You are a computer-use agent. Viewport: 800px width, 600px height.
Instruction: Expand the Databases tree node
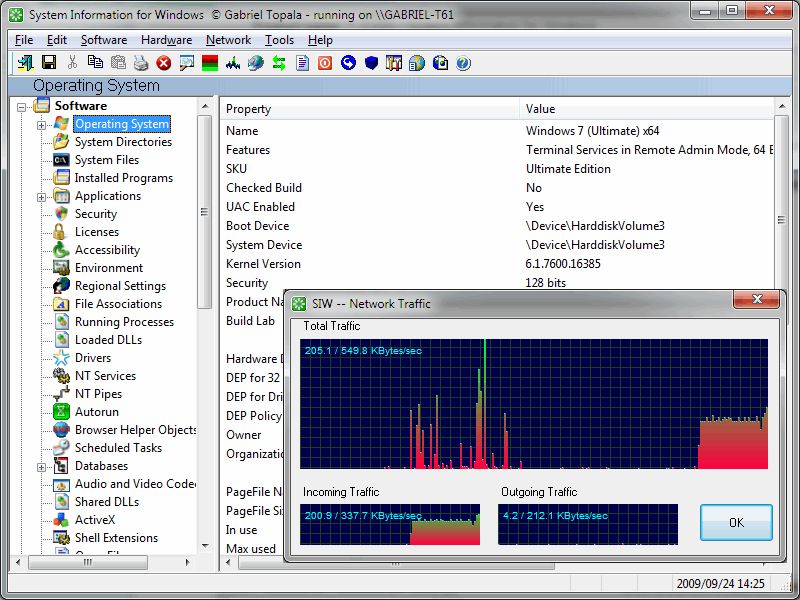pos(42,467)
